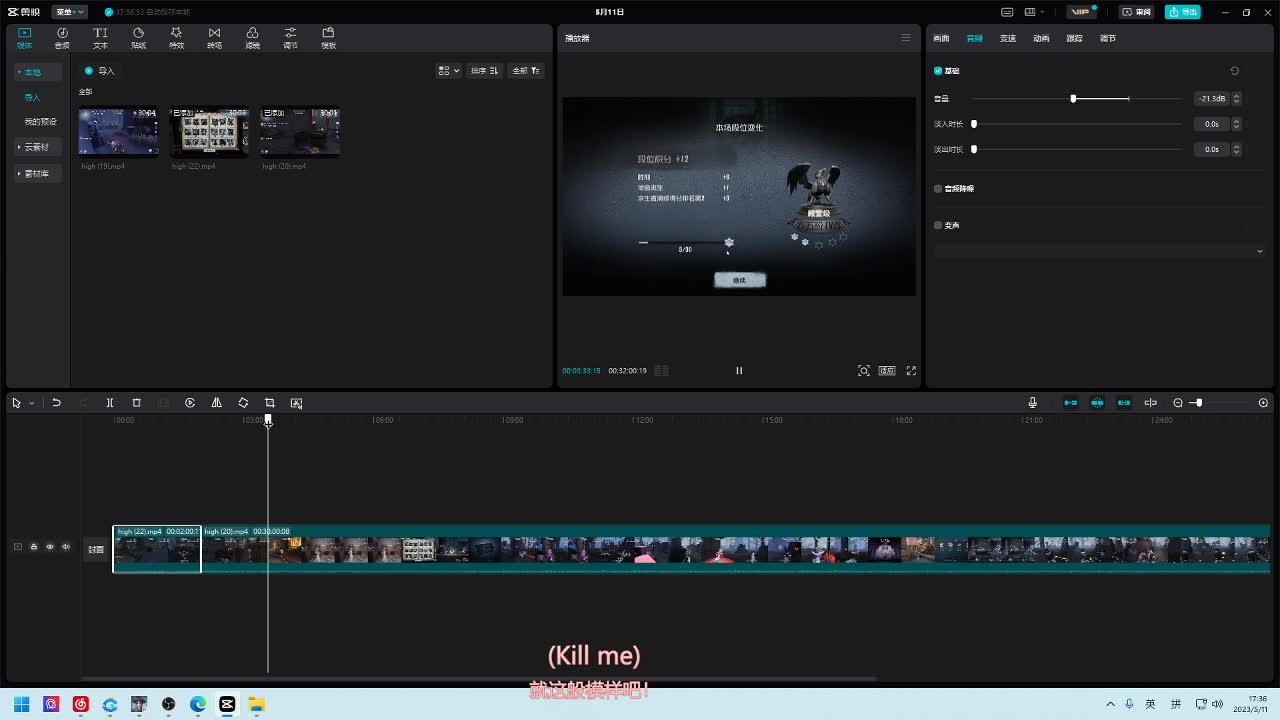Click the reverse playback icon in timeline toolbar
Viewport: 1280px width, 720px height.
pos(190,403)
